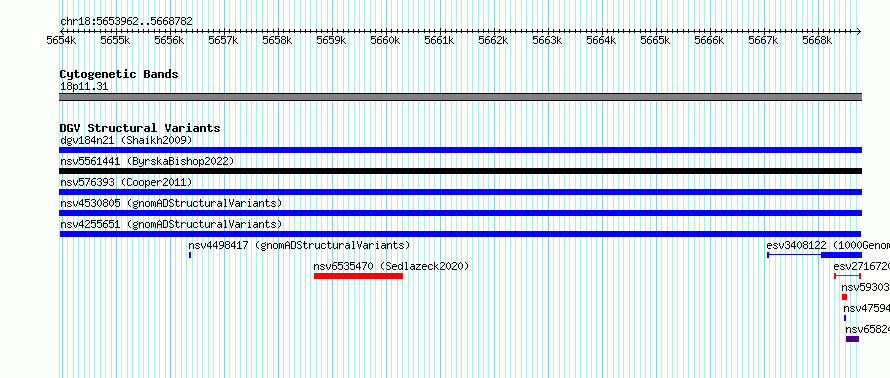This screenshot has width=890, height=378.
Task: Select the red bracketed esv271672 variant line
Action: (847, 276)
